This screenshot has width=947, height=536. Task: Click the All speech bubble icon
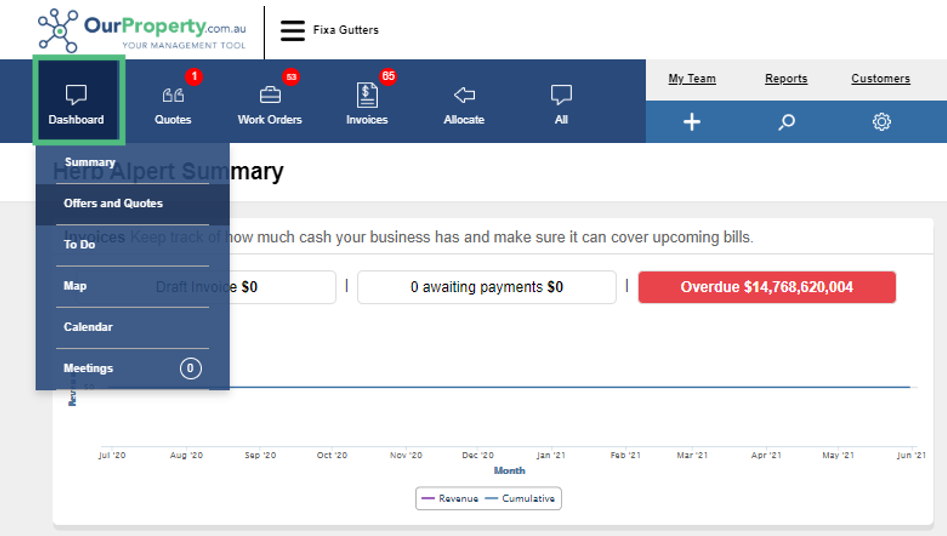click(x=561, y=95)
